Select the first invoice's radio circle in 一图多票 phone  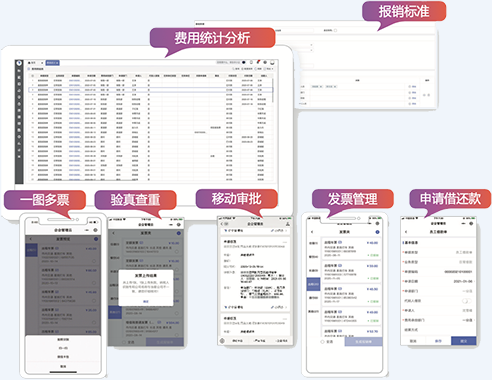click(94, 261)
